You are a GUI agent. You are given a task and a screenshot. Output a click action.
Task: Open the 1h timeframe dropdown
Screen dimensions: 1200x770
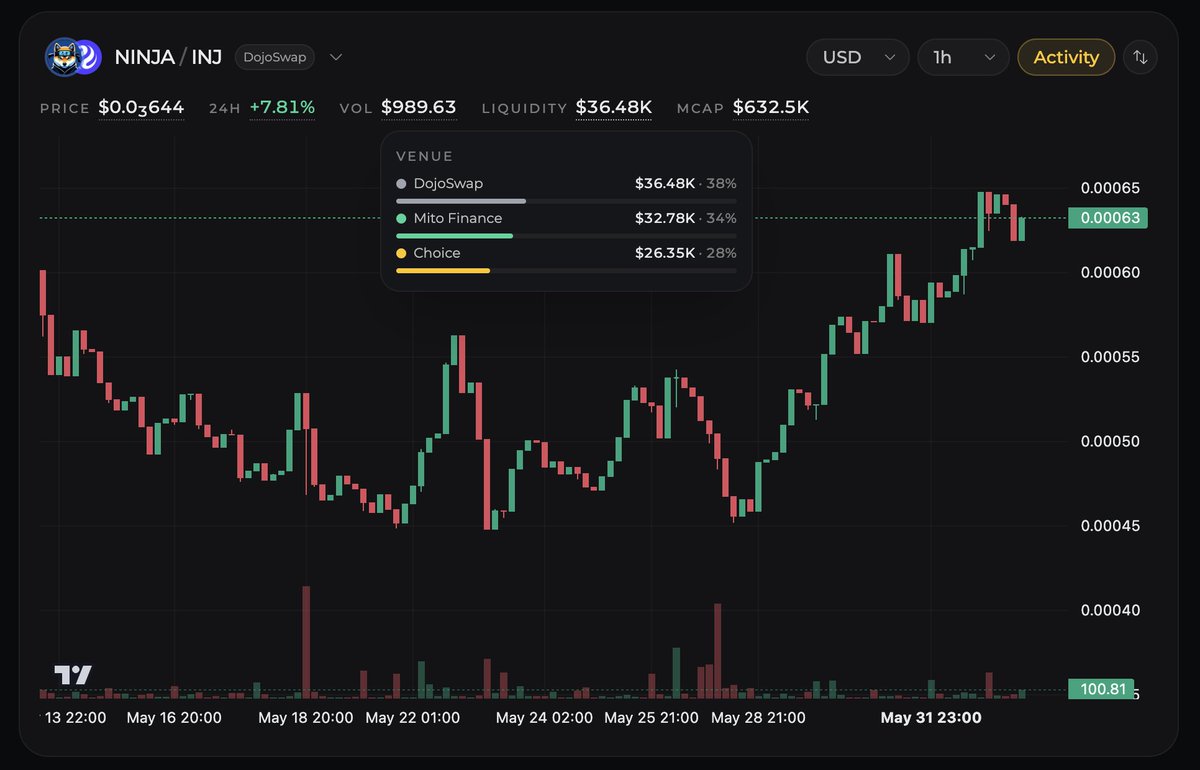click(x=963, y=57)
